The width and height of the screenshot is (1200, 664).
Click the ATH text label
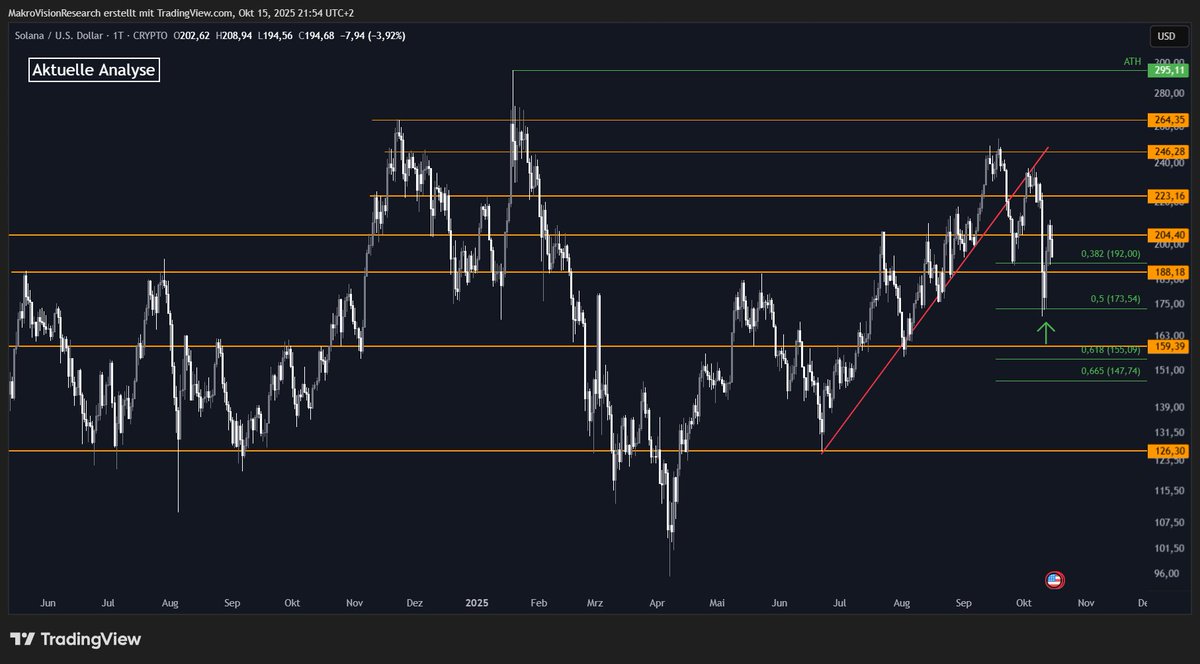tap(1132, 62)
